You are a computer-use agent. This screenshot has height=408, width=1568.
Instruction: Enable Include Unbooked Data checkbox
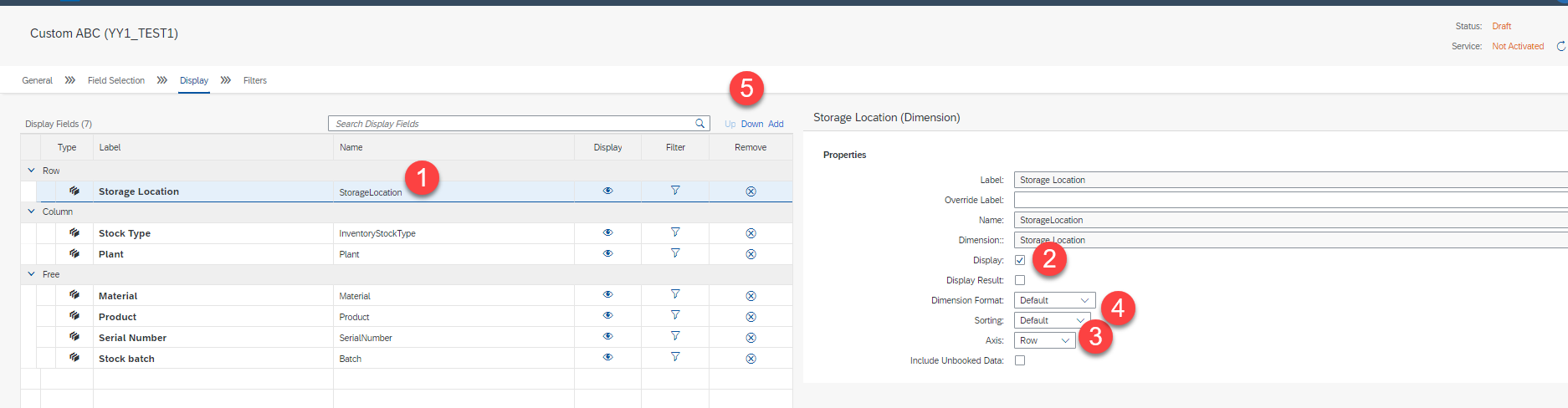click(1020, 360)
